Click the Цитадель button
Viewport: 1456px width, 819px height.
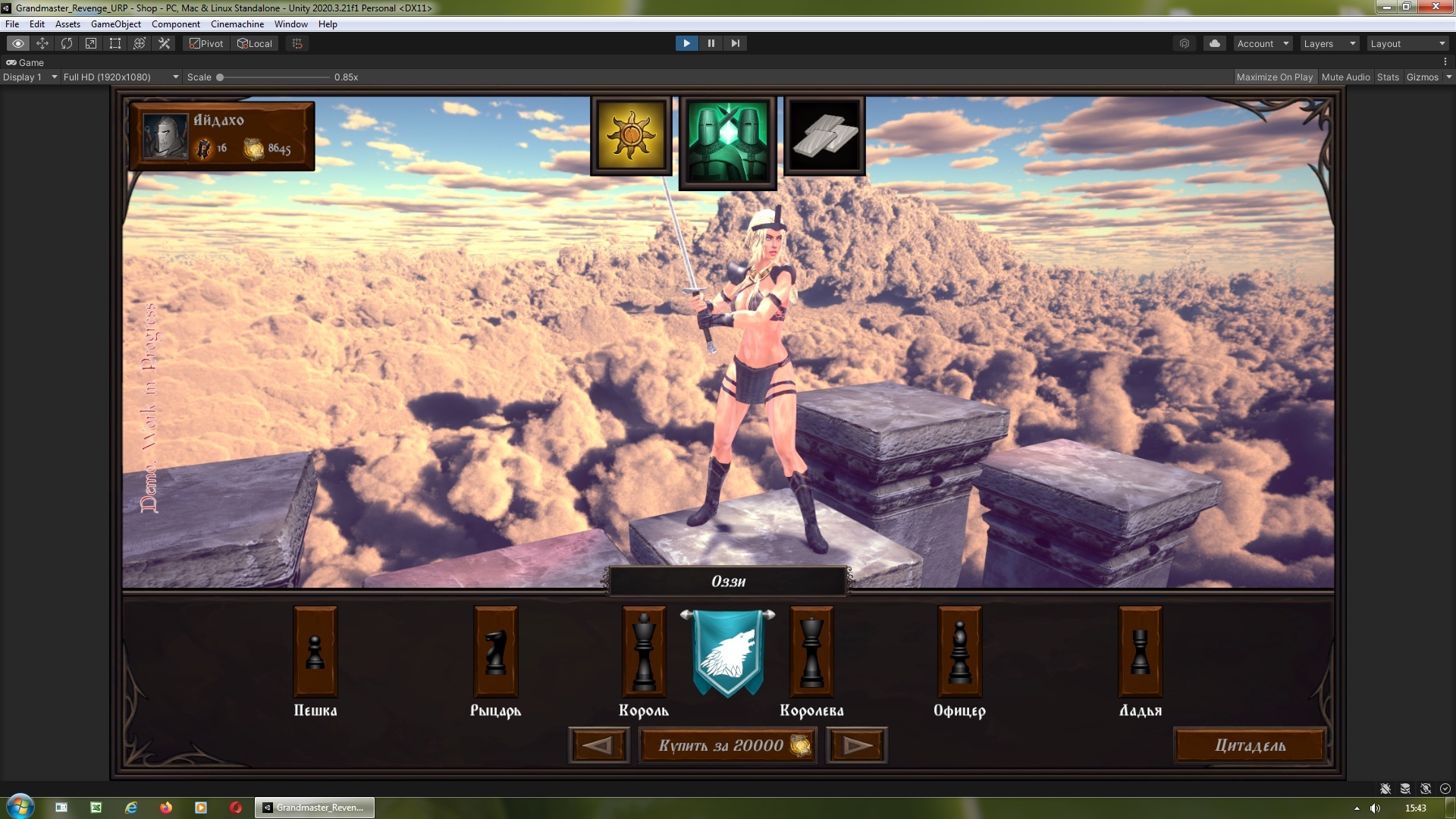pos(1251,745)
